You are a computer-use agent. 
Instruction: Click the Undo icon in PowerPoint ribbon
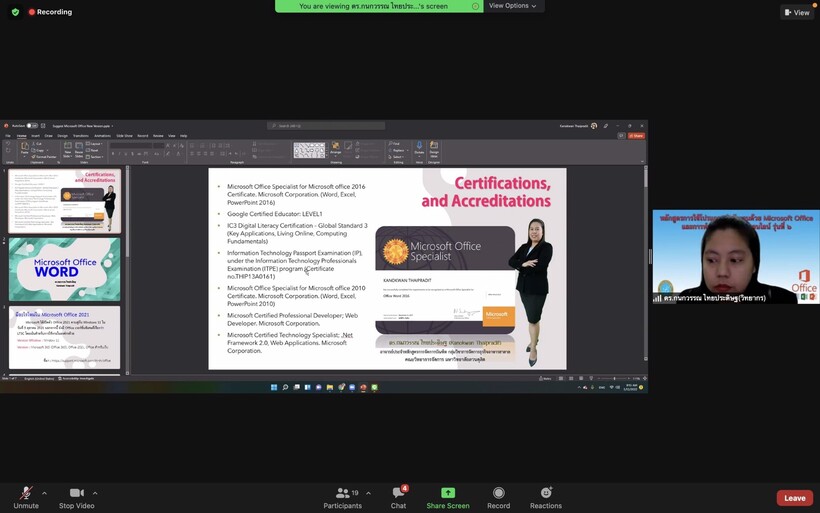8,144
